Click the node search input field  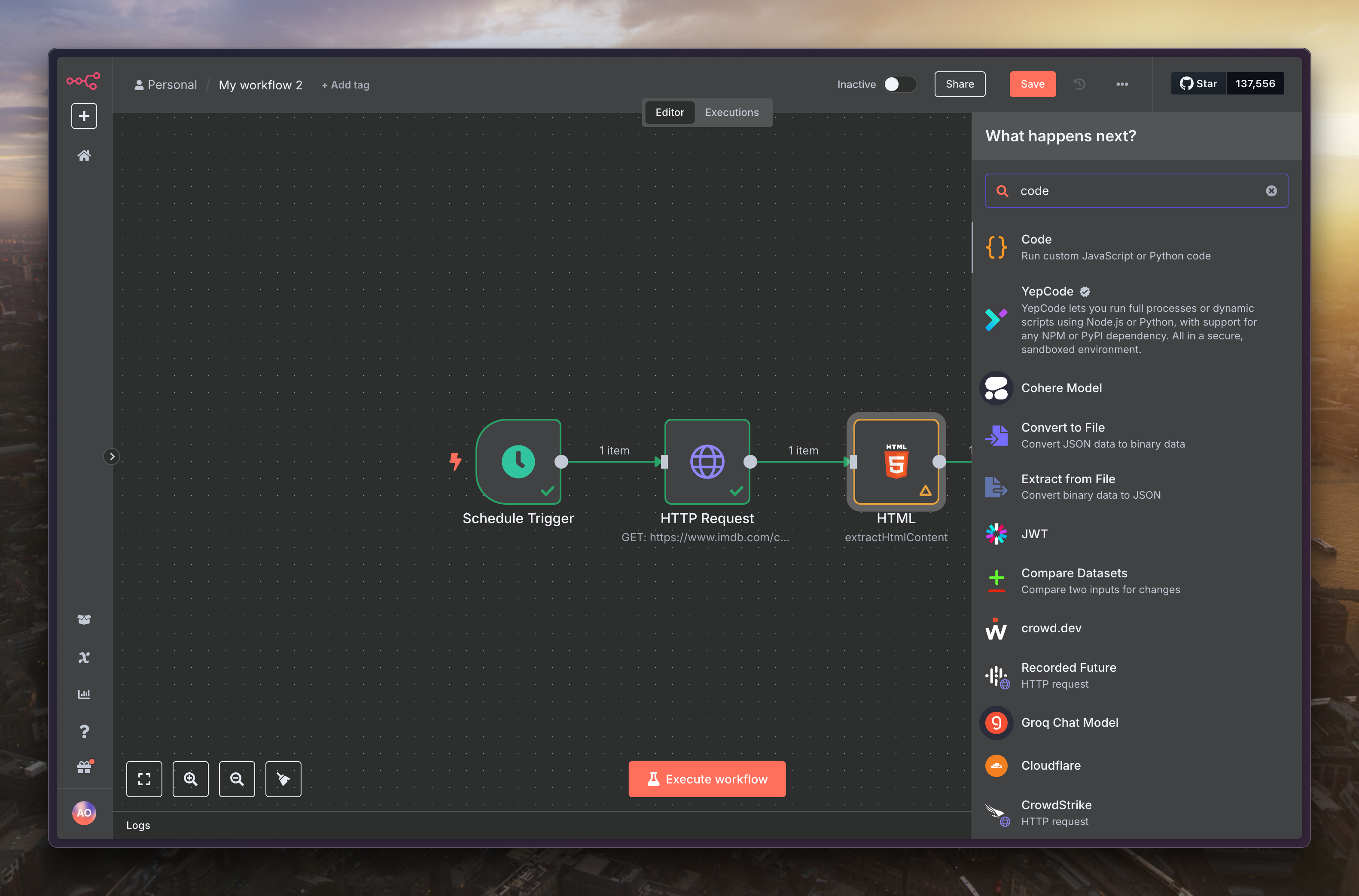tap(1137, 191)
